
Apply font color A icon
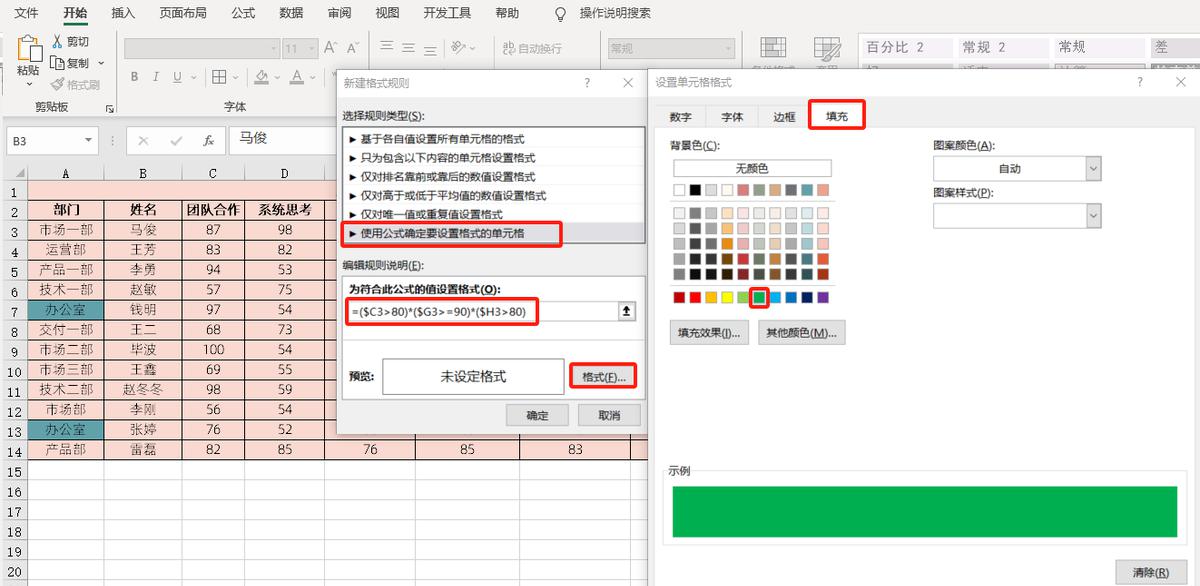297,77
